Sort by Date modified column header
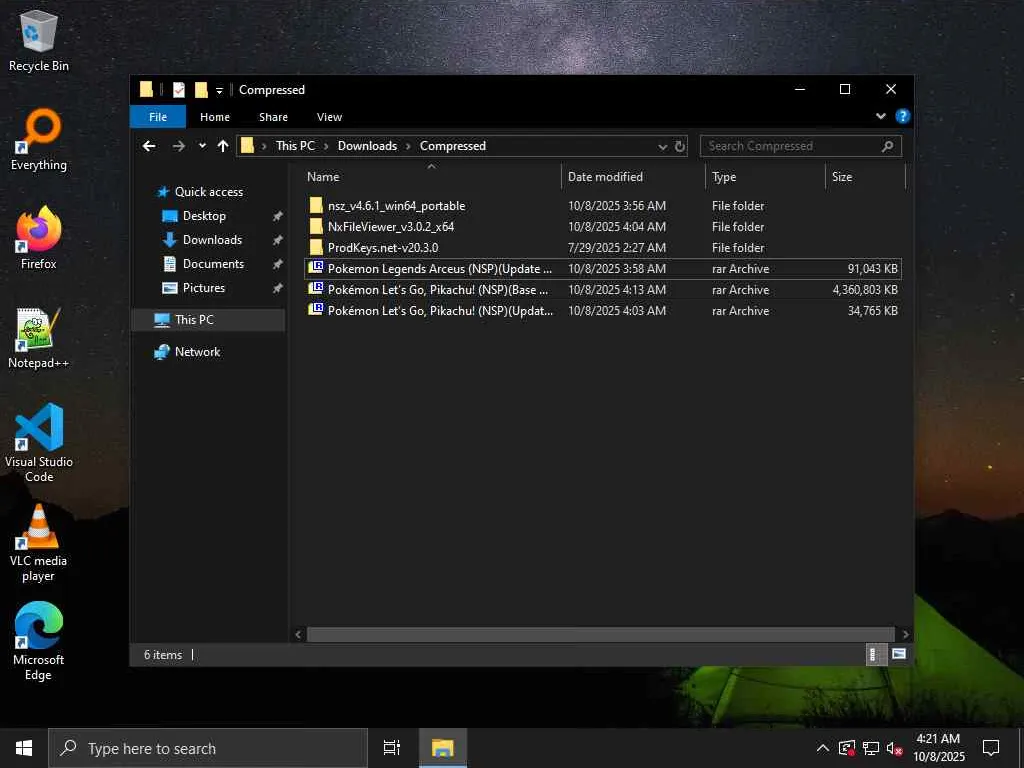This screenshot has width=1024, height=768. click(633, 177)
